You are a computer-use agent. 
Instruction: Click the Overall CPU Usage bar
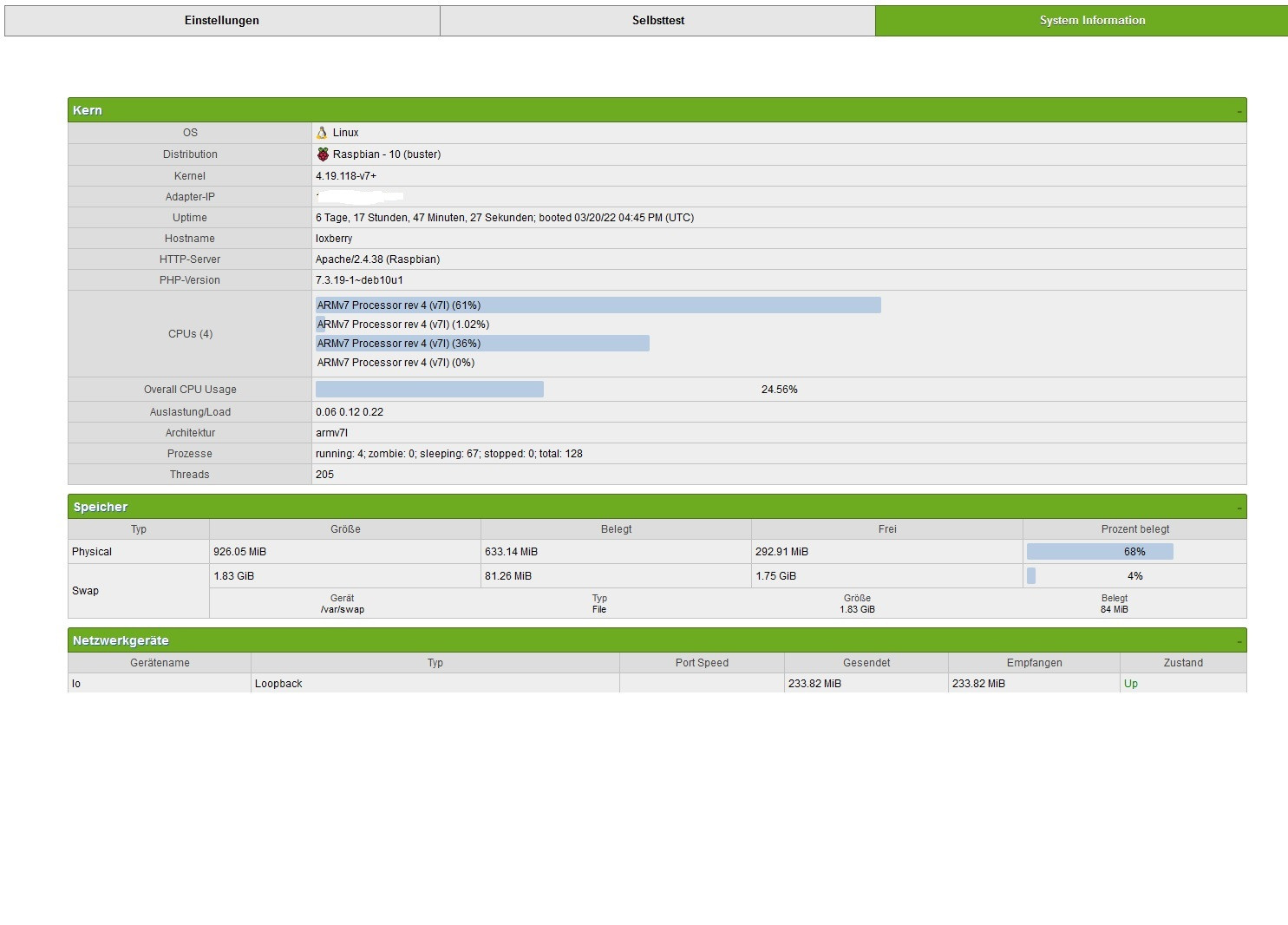(429, 390)
